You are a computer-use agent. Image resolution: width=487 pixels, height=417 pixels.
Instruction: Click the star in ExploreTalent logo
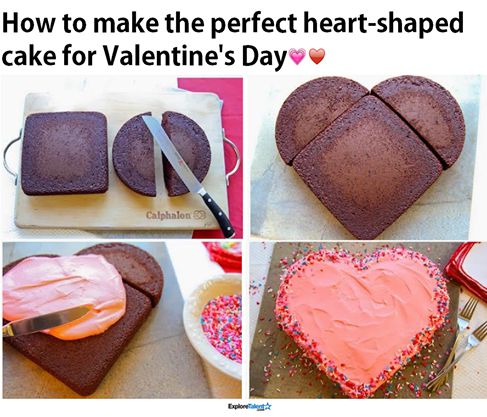268,406
